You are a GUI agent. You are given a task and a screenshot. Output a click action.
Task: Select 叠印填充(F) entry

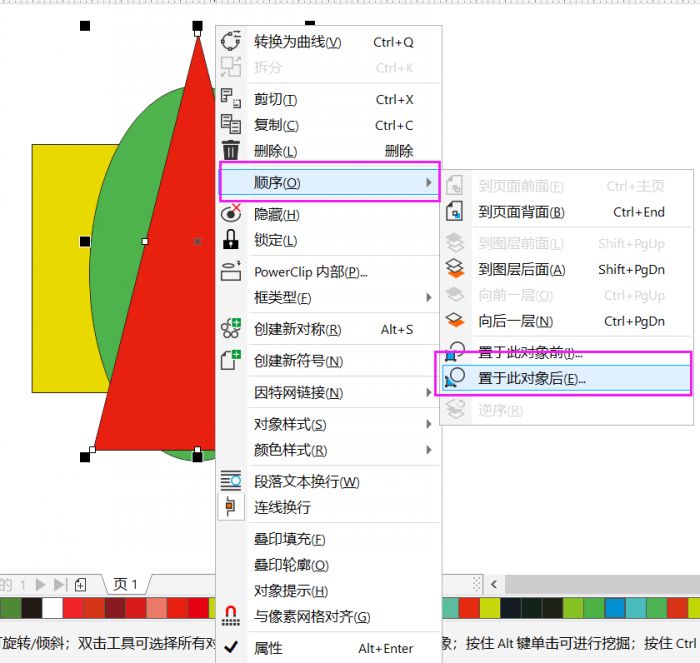coord(329,539)
